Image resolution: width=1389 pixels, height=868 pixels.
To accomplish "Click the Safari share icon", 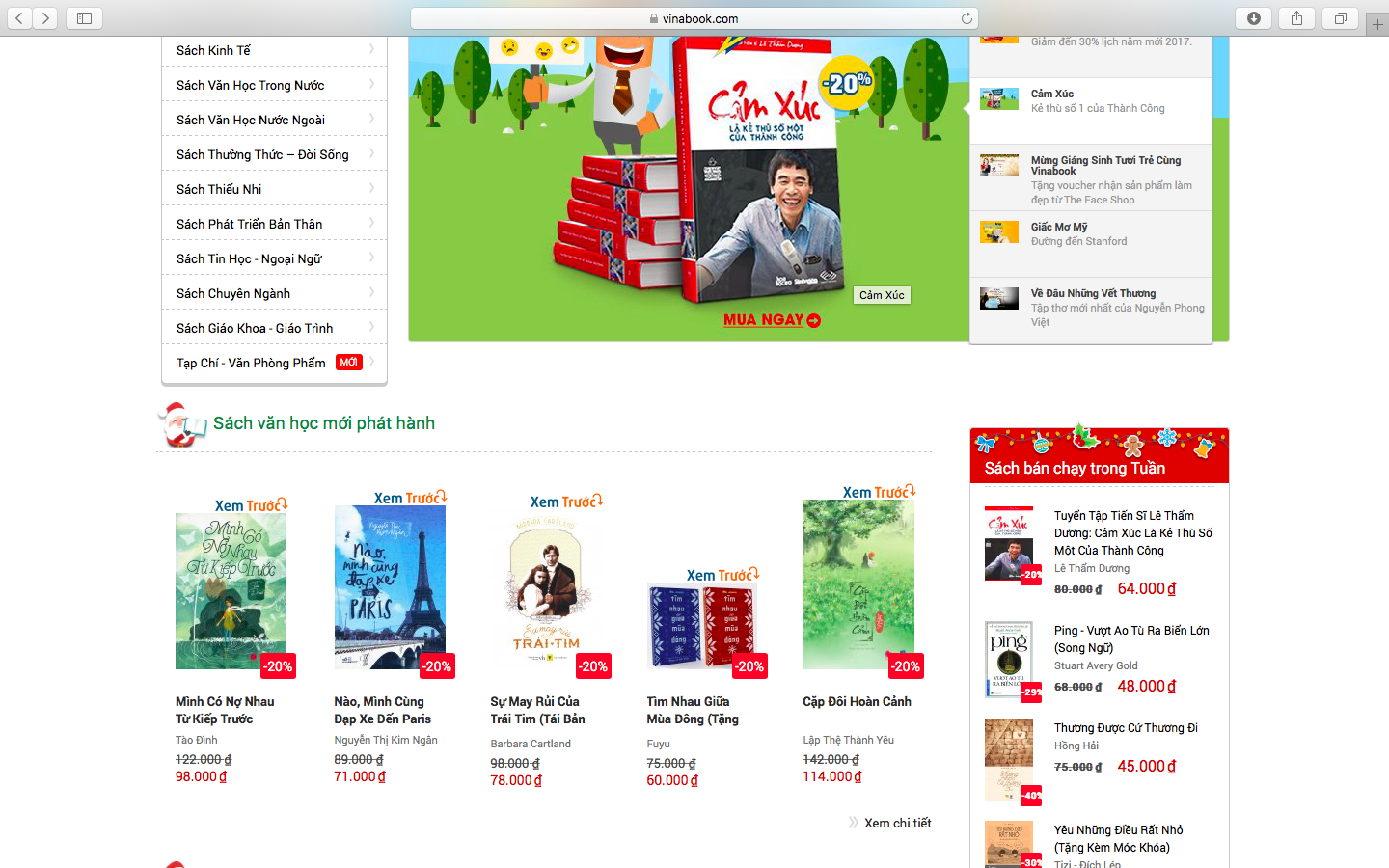I will point(1297,18).
